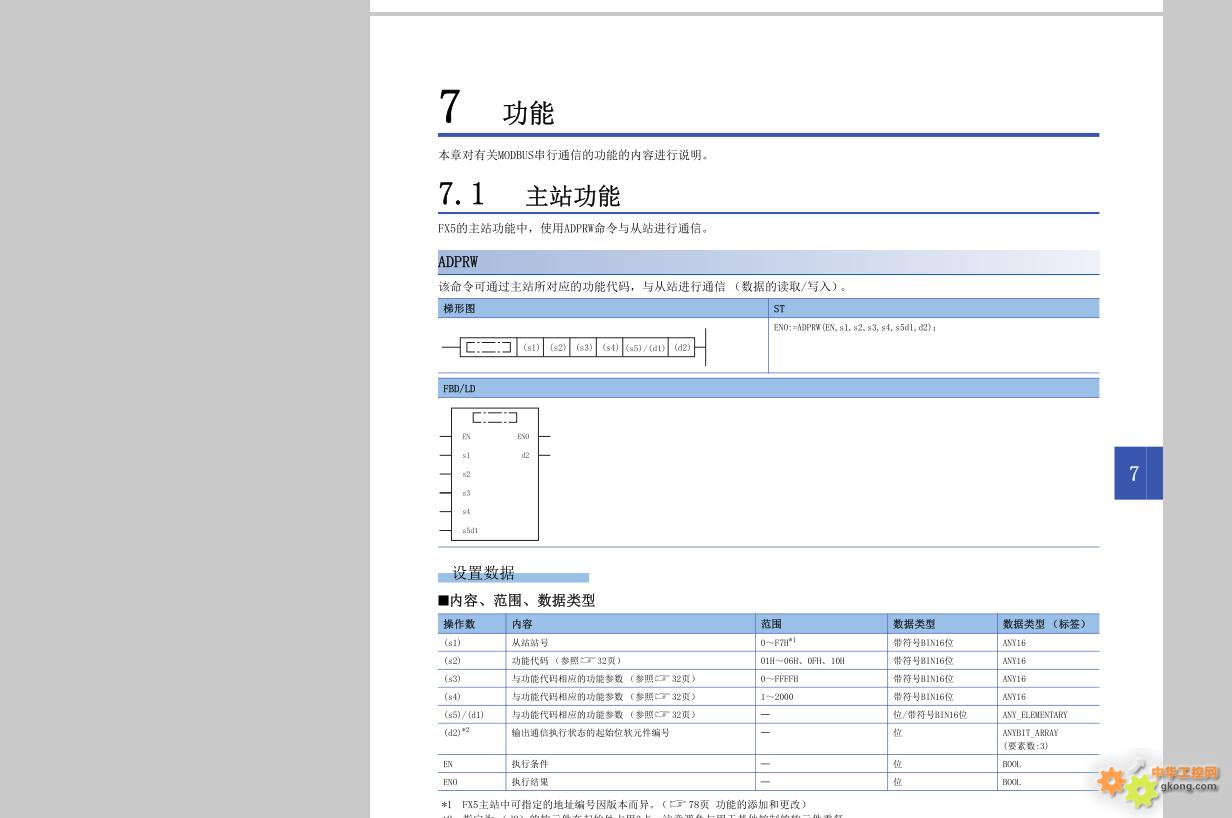Click the s5d1 input pin on FBD block
The image size is (1232, 818).
pyautogui.click(x=470, y=531)
